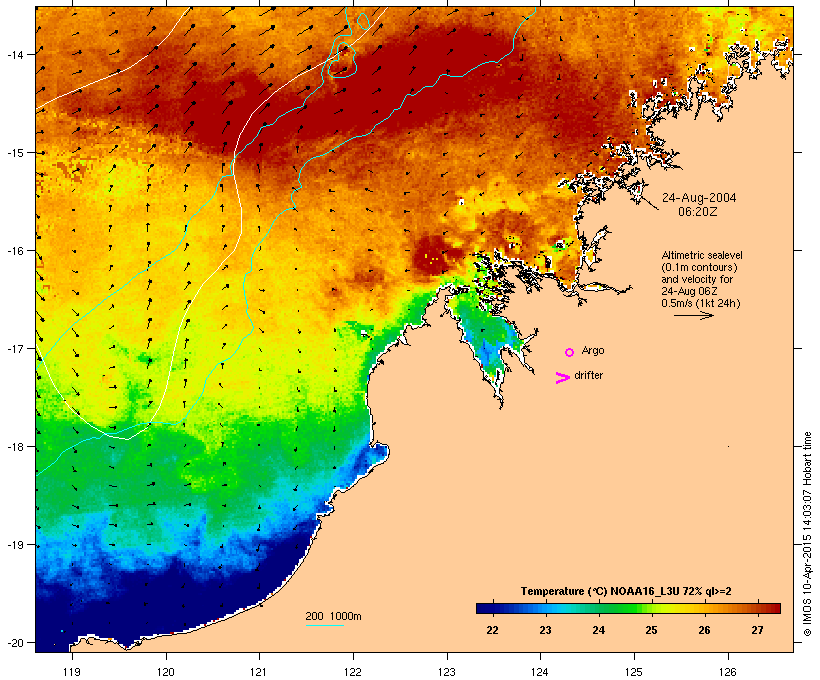
Task: Click the longitude label 124
Action: pyautogui.click(x=540, y=672)
